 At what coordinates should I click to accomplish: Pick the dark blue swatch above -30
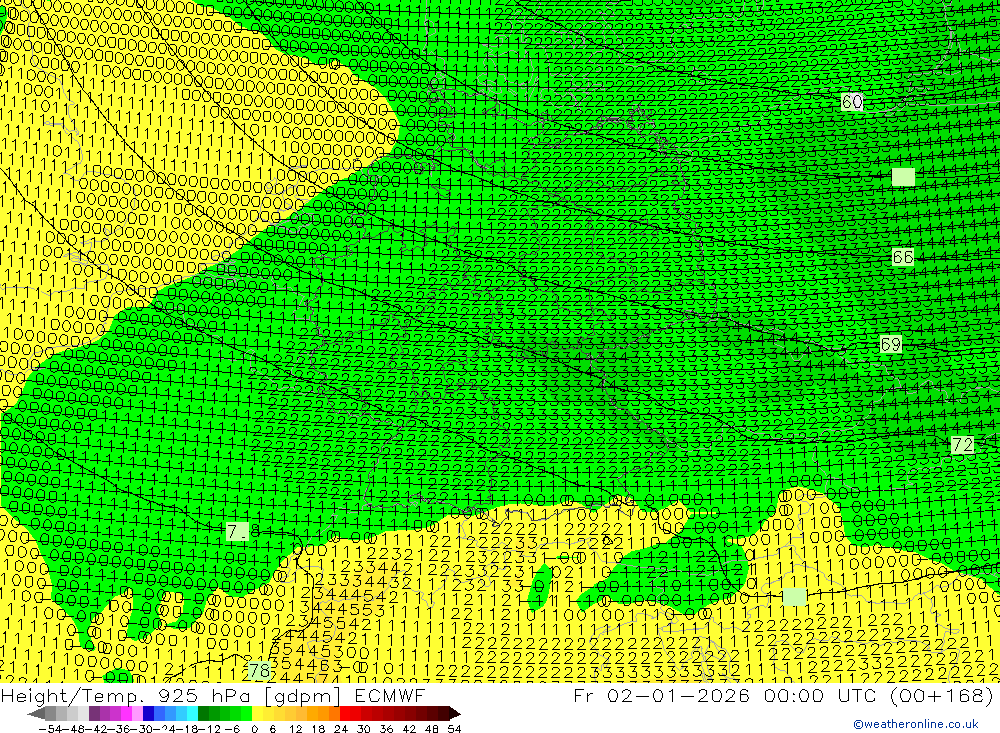(148, 713)
